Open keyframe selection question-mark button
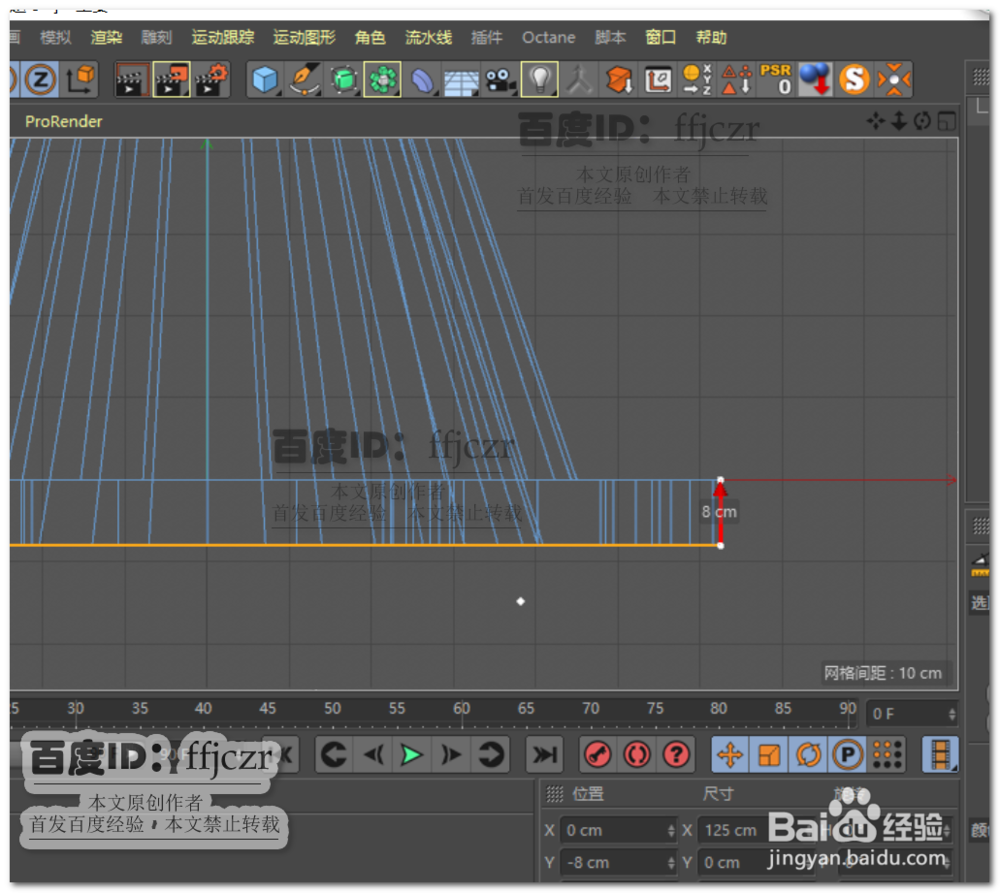 pos(676,755)
